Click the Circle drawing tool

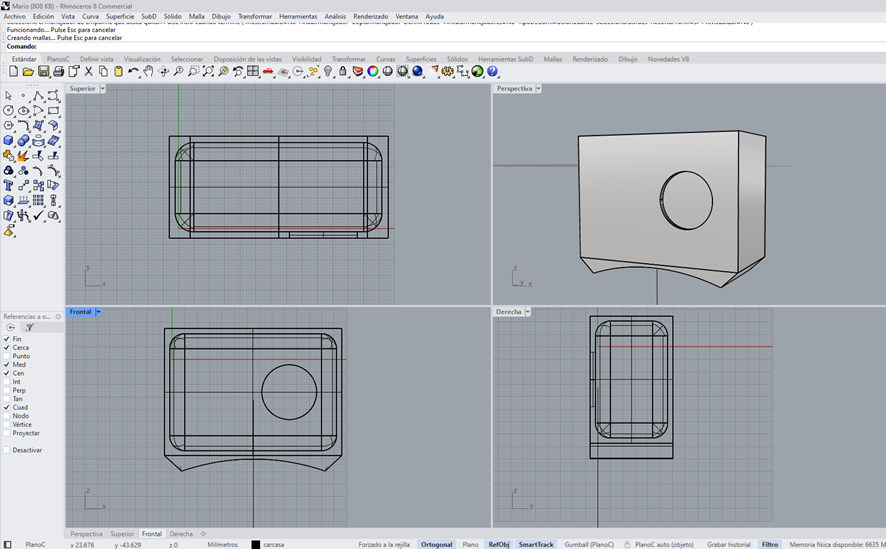[x=8, y=111]
